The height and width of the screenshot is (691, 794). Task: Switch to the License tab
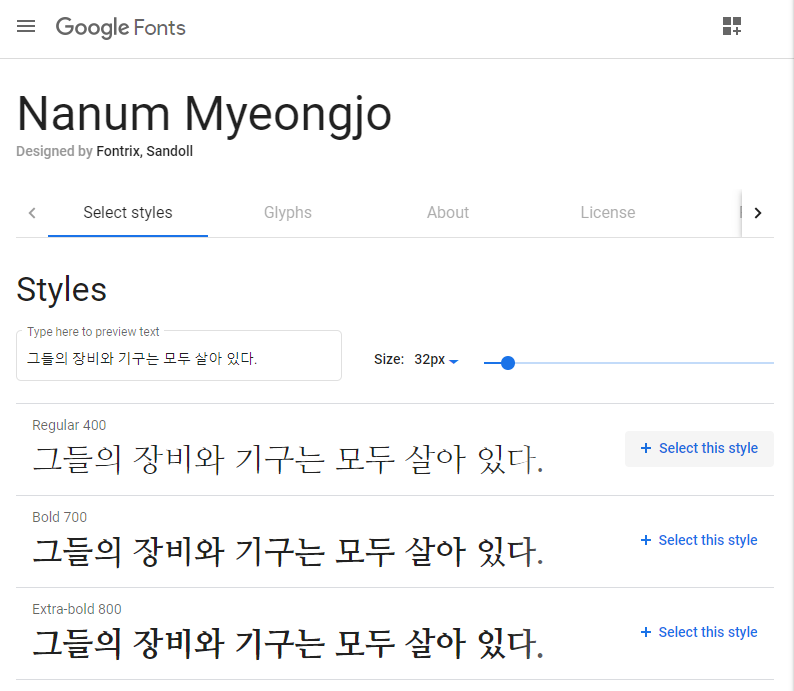pos(608,213)
